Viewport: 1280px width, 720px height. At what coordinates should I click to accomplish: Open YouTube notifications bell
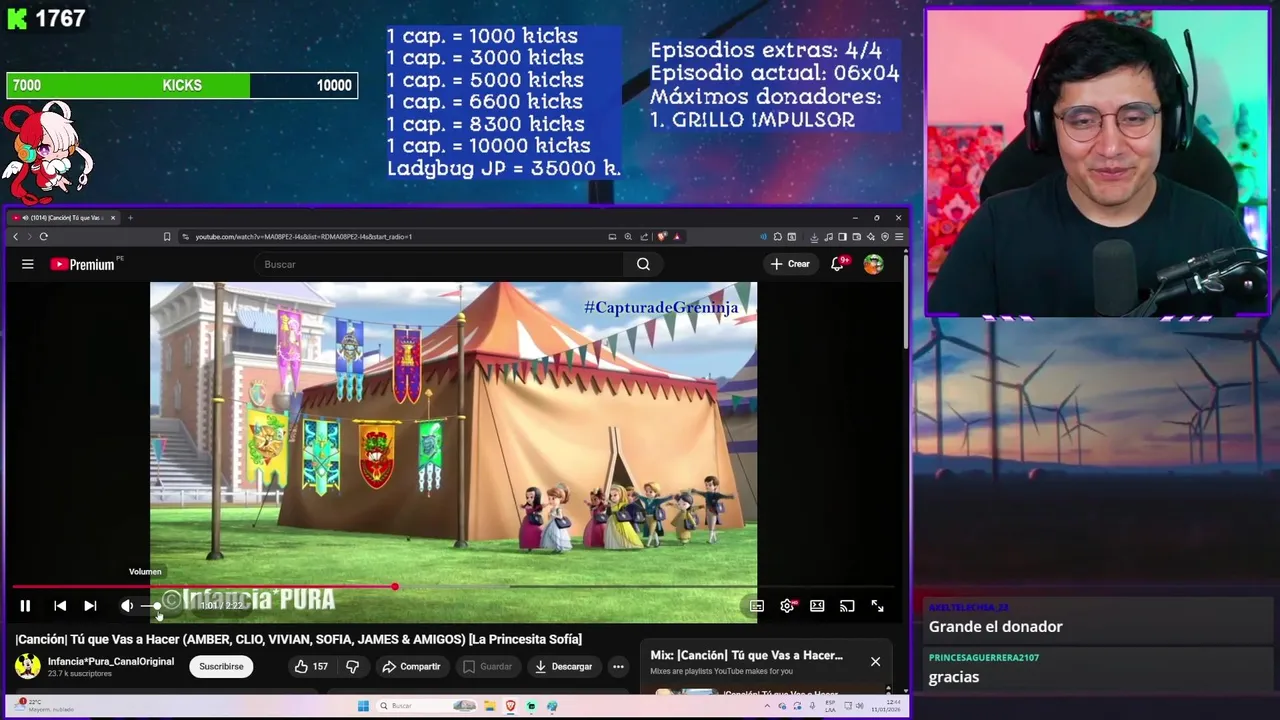tap(838, 264)
